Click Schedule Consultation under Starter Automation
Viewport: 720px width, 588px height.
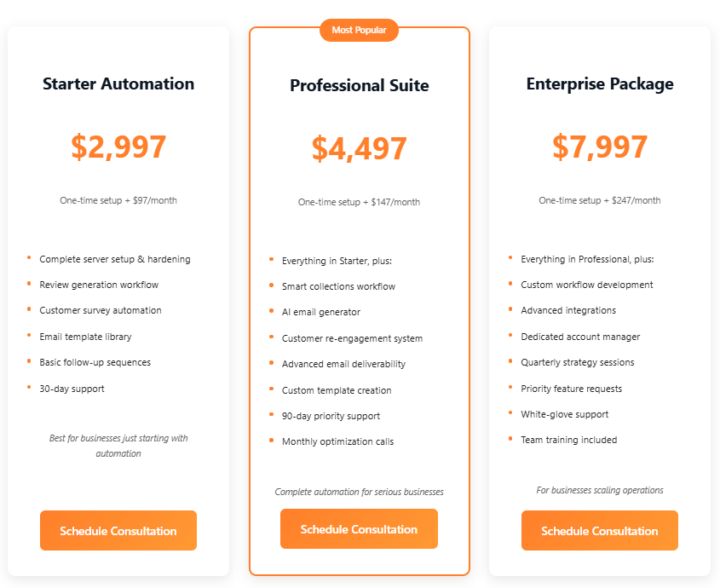(118, 531)
